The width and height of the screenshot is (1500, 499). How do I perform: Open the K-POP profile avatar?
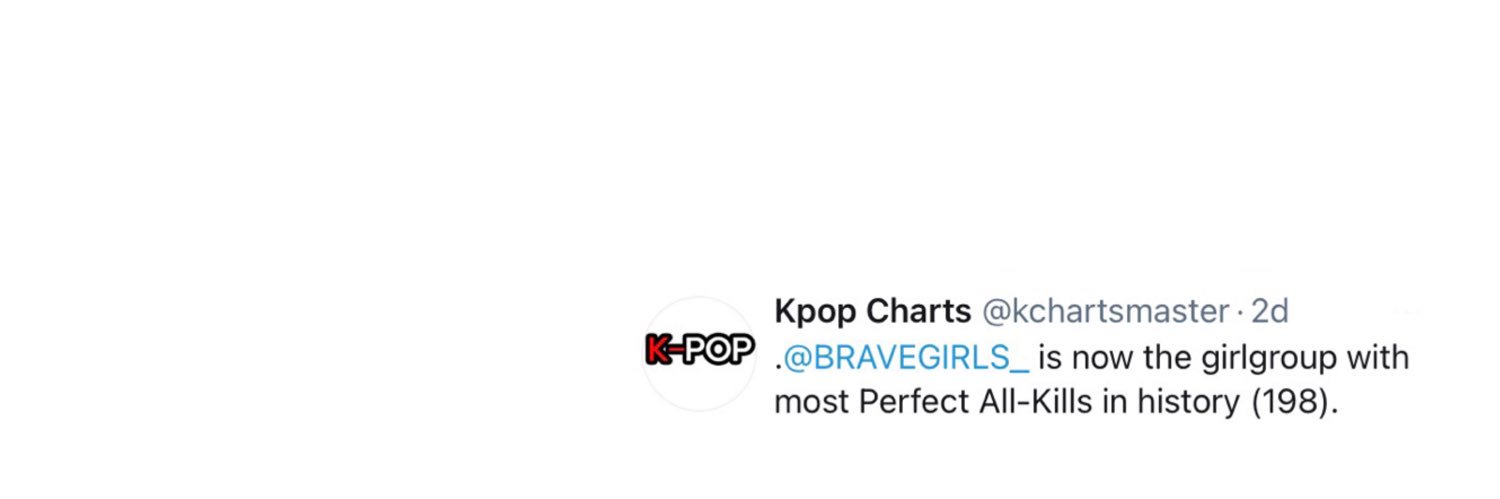pyautogui.click(x=698, y=353)
